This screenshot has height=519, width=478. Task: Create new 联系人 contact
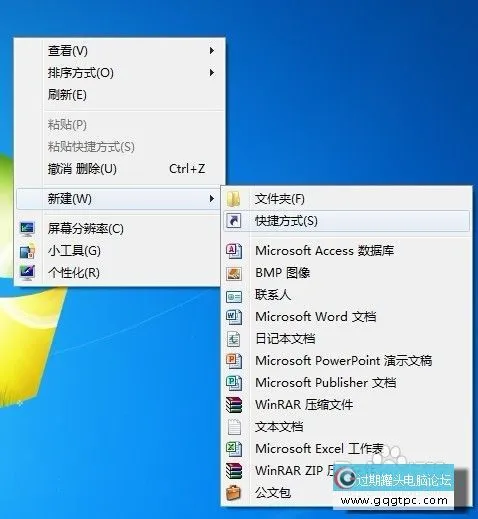click(x=347, y=295)
